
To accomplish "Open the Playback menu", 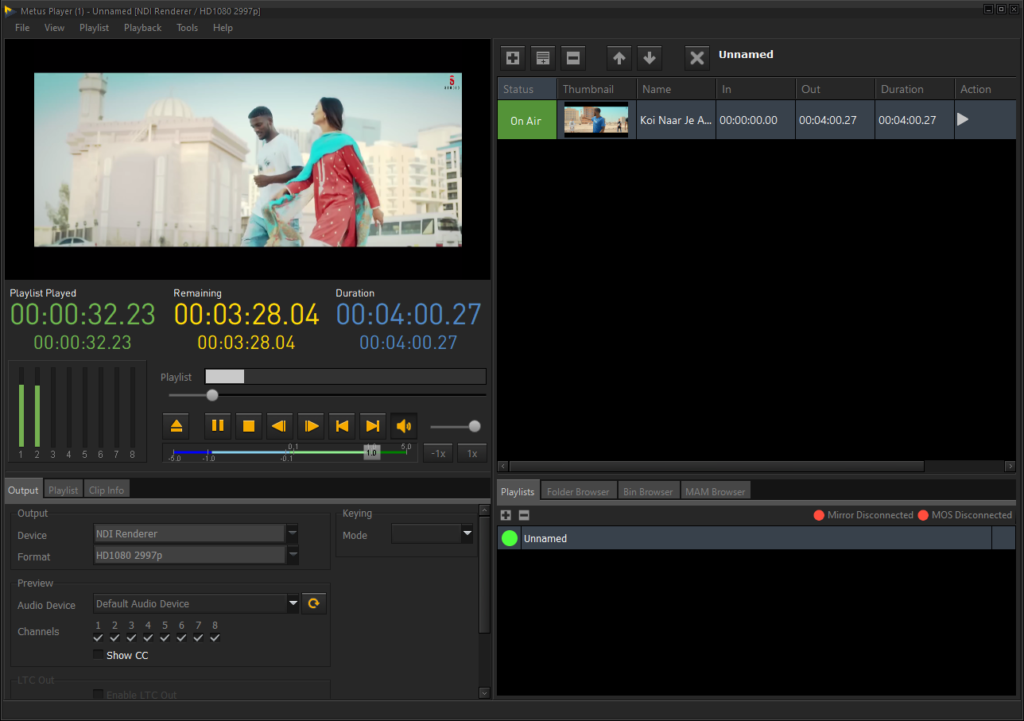I will [142, 28].
